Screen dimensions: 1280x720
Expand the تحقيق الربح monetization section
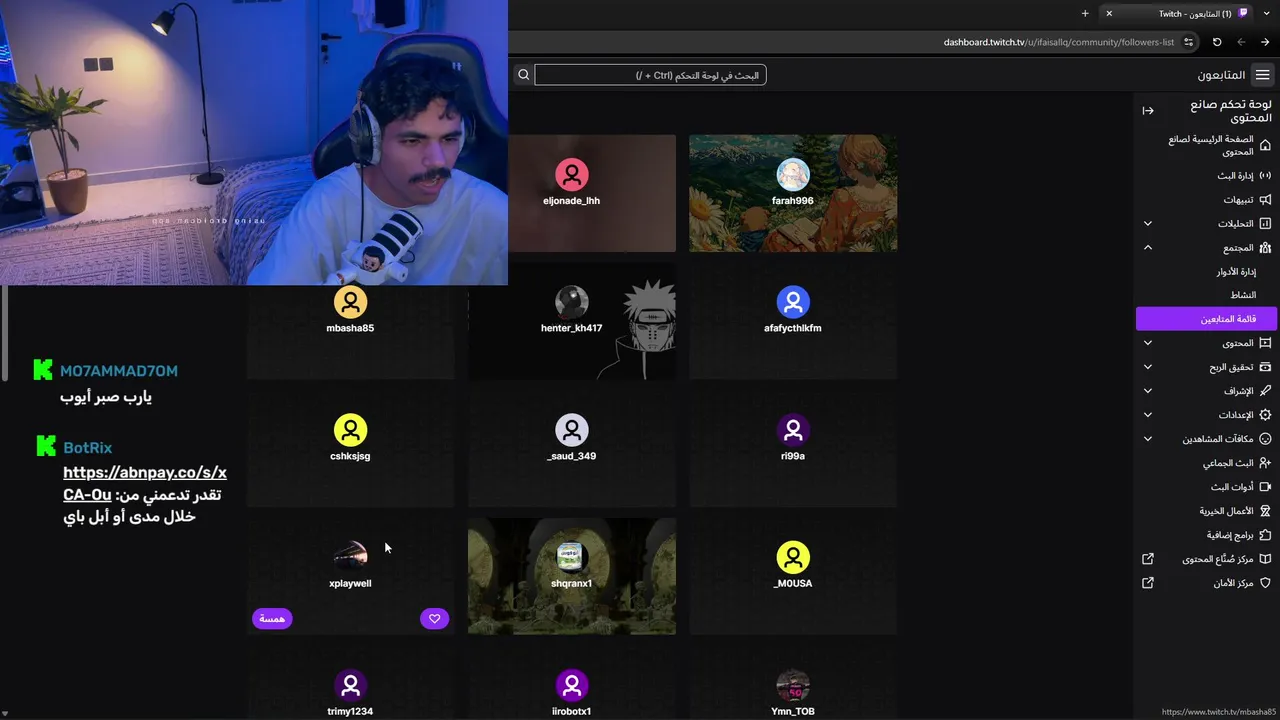(1148, 367)
